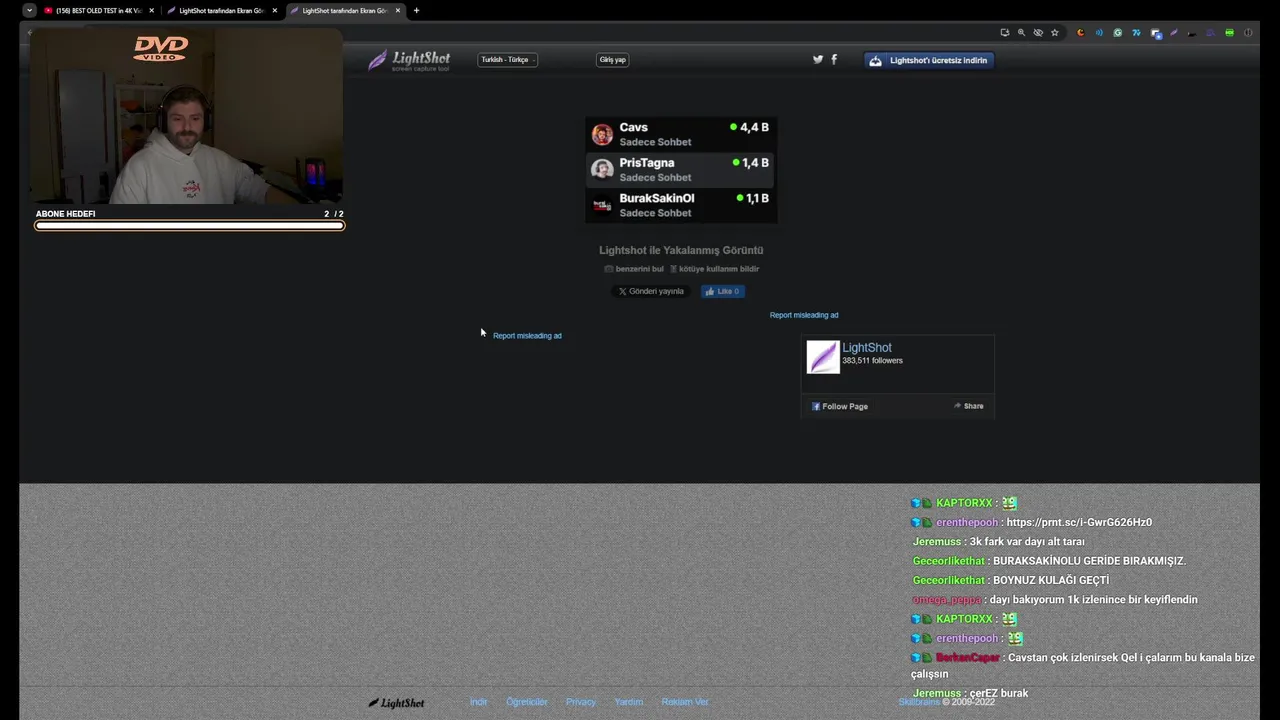Click the benzerini bul link
This screenshot has height=720, width=1280.
(x=634, y=269)
